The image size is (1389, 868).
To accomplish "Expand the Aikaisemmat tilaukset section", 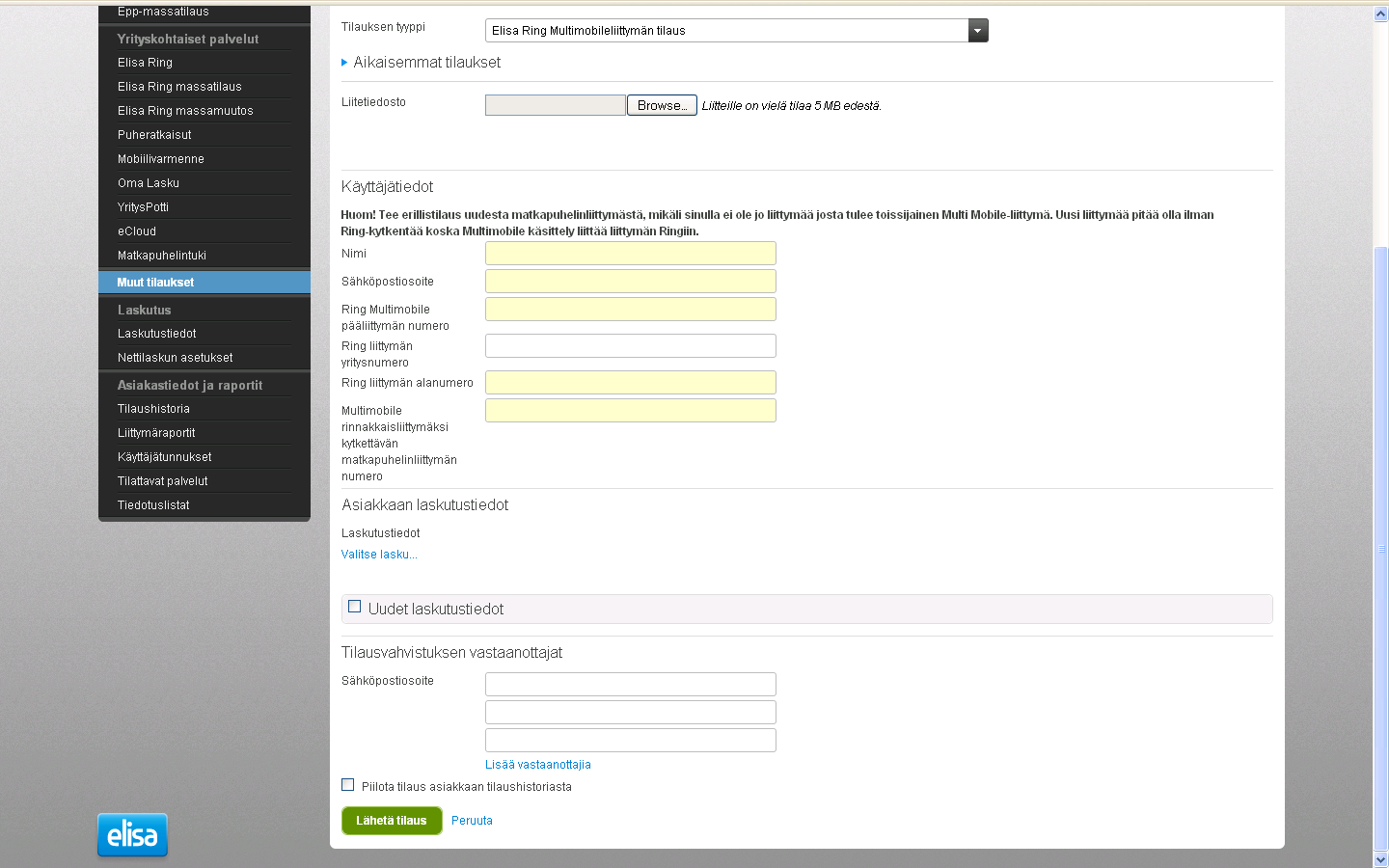I will click(x=421, y=62).
